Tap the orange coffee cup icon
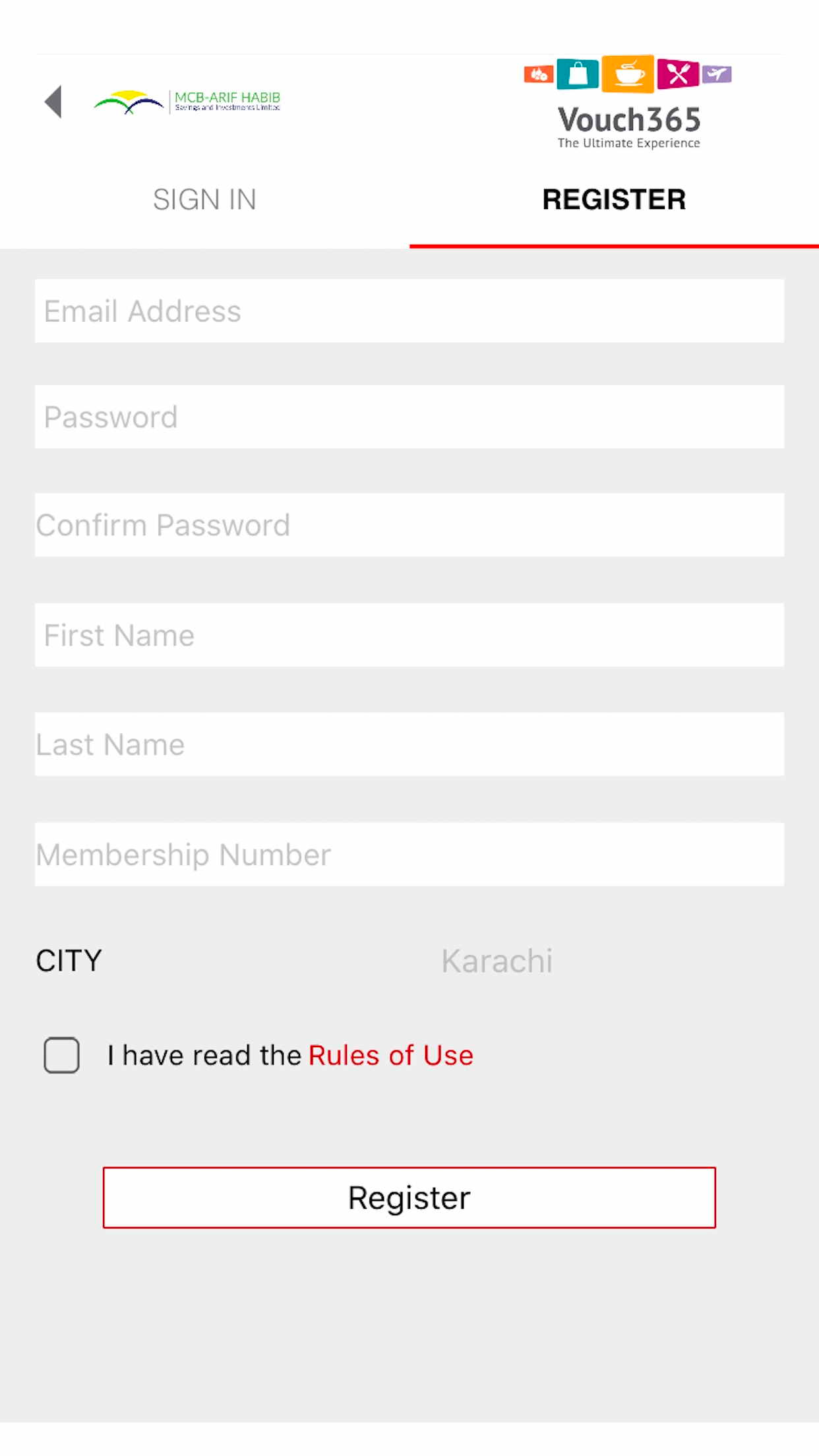The width and height of the screenshot is (819, 1456). click(628, 74)
